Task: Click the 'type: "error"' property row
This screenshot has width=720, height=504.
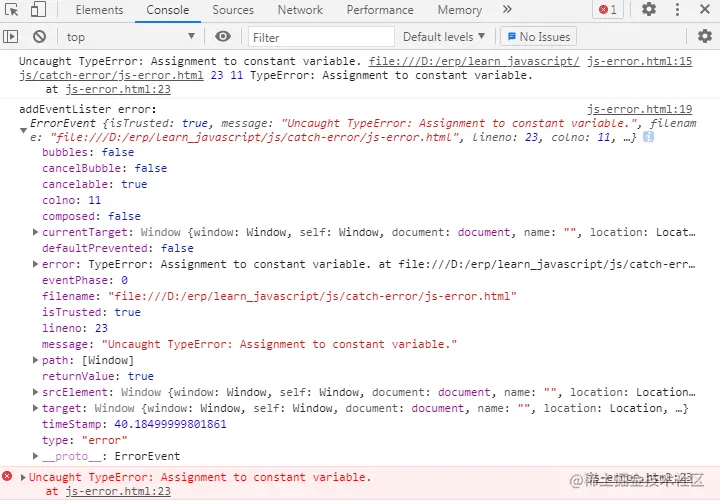Action: coord(85,440)
